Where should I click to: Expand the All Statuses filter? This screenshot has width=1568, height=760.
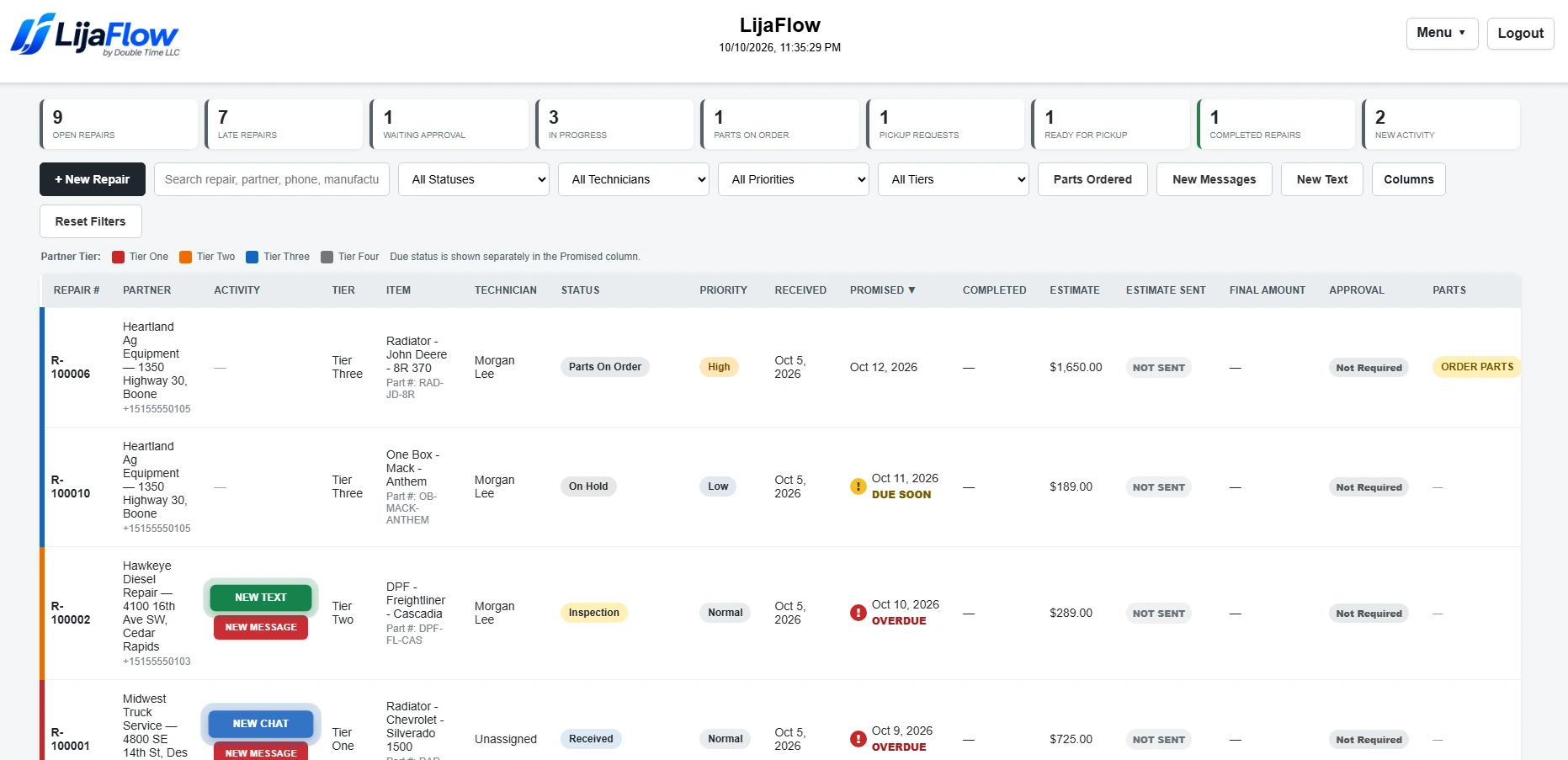pyautogui.click(x=474, y=179)
